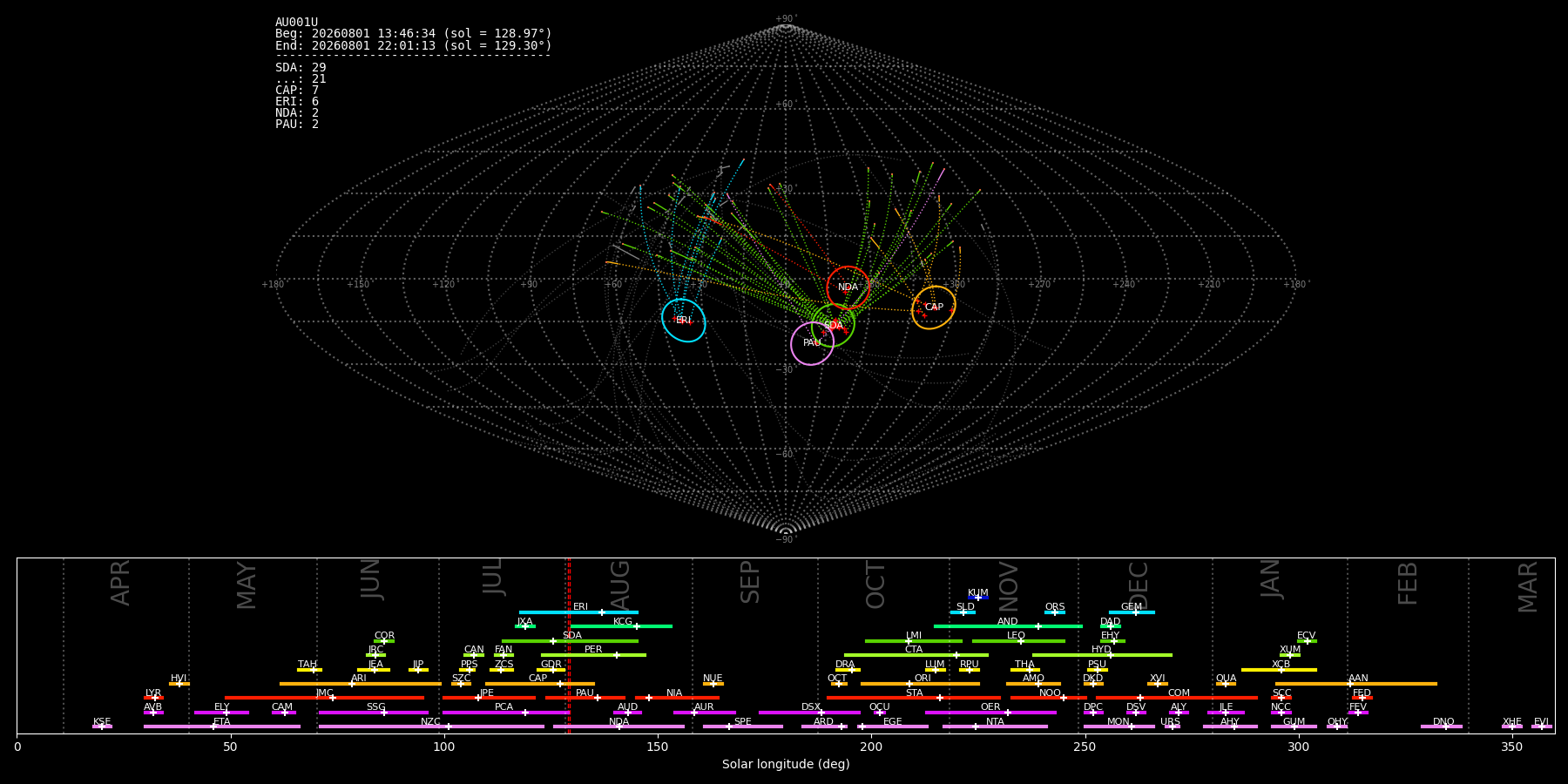Click the green SDA radiant circle on sky map

(833, 325)
